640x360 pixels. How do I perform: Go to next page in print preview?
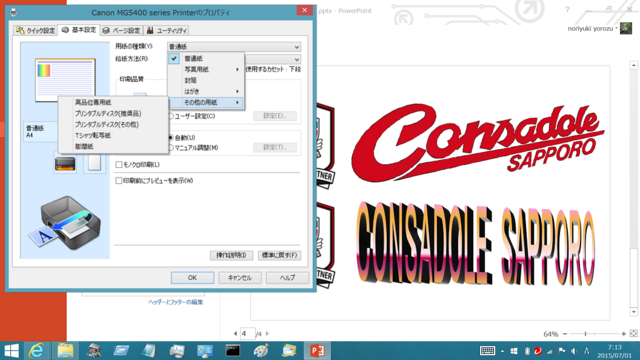(267, 333)
